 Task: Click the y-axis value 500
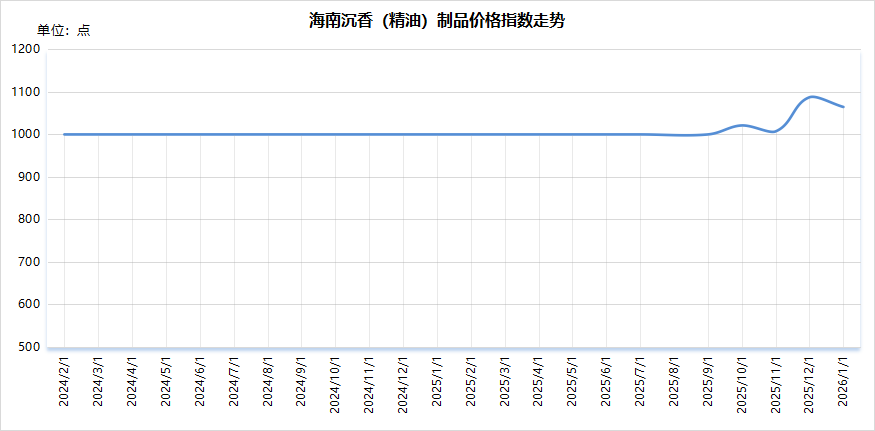click(29, 347)
